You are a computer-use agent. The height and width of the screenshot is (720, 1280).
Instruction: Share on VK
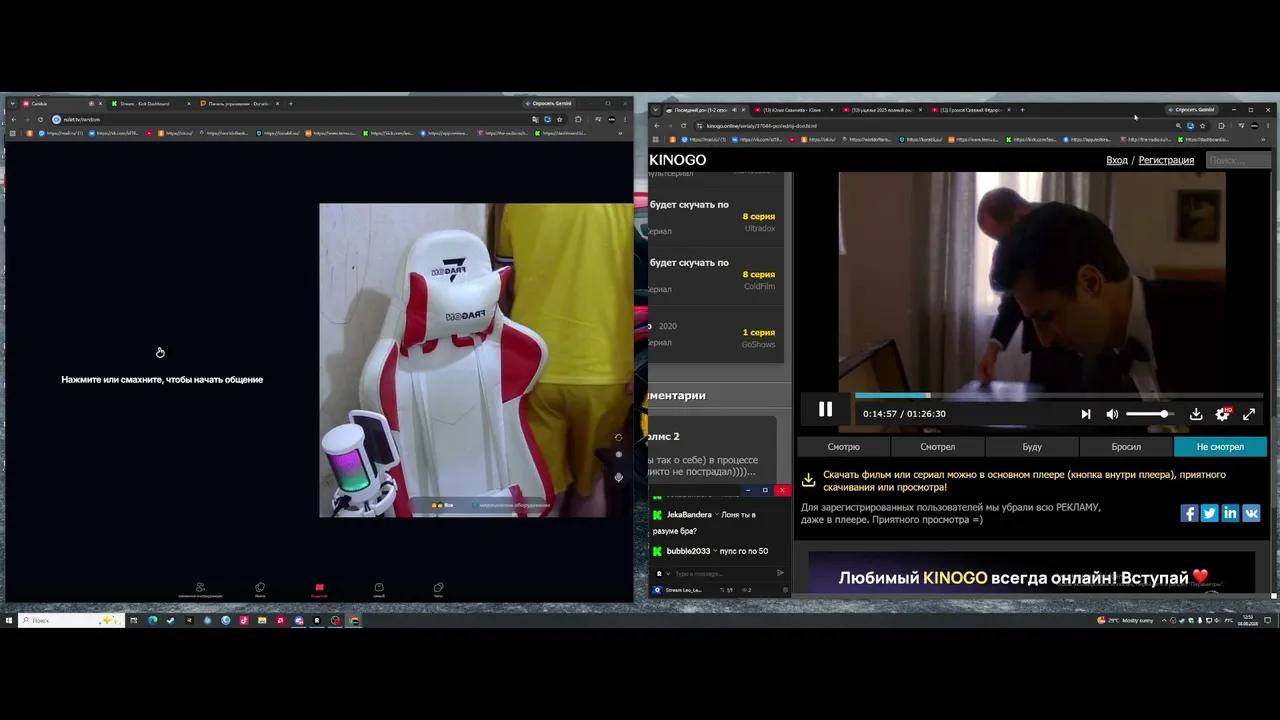pos(1251,513)
